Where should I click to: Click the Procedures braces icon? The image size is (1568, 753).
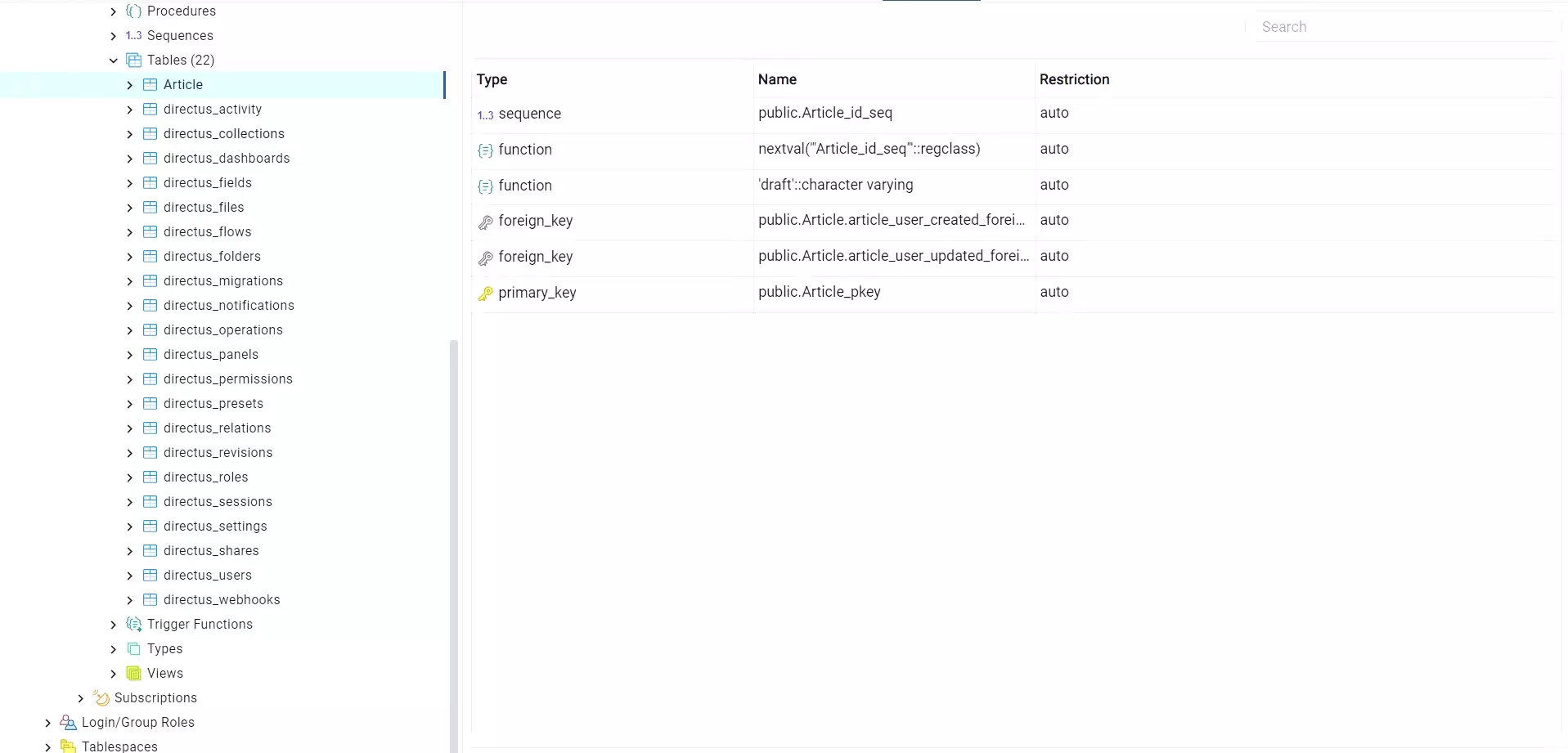[133, 11]
